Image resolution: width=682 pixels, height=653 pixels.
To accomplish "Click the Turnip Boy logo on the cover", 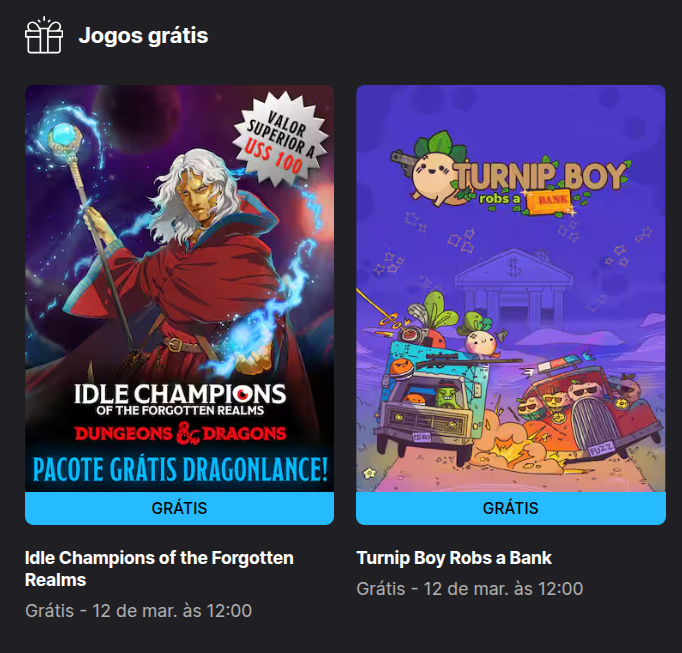I will tap(511, 175).
